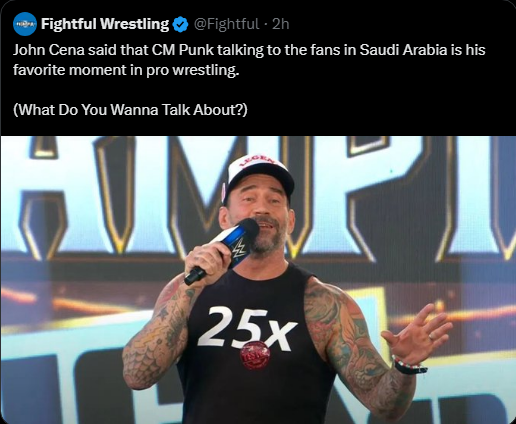Open the Fightful Wrestling display name
This screenshot has width=516, height=424.
105,24
